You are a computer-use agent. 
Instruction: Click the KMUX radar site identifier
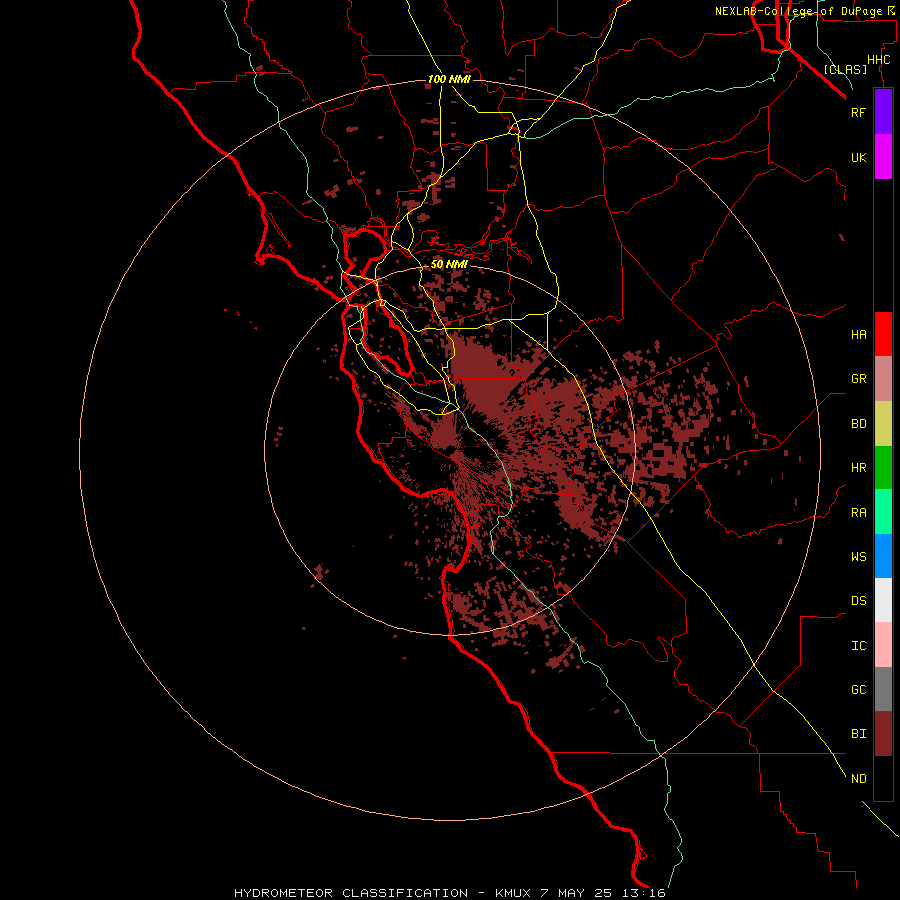[513, 893]
